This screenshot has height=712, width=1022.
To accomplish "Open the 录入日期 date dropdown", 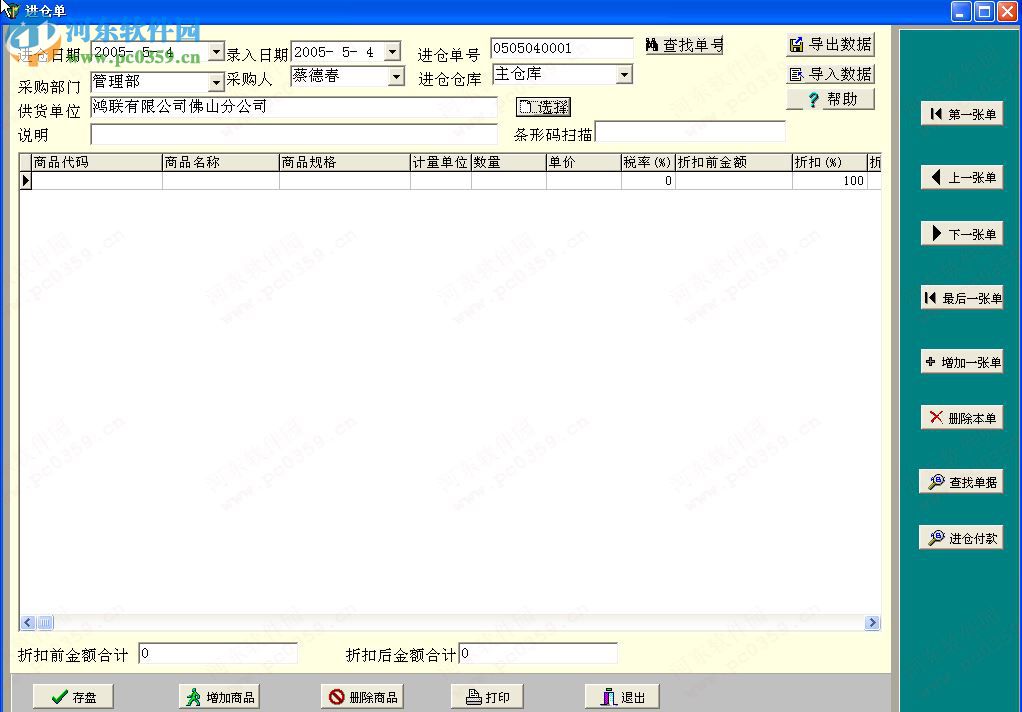I will pyautogui.click(x=392, y=52).
